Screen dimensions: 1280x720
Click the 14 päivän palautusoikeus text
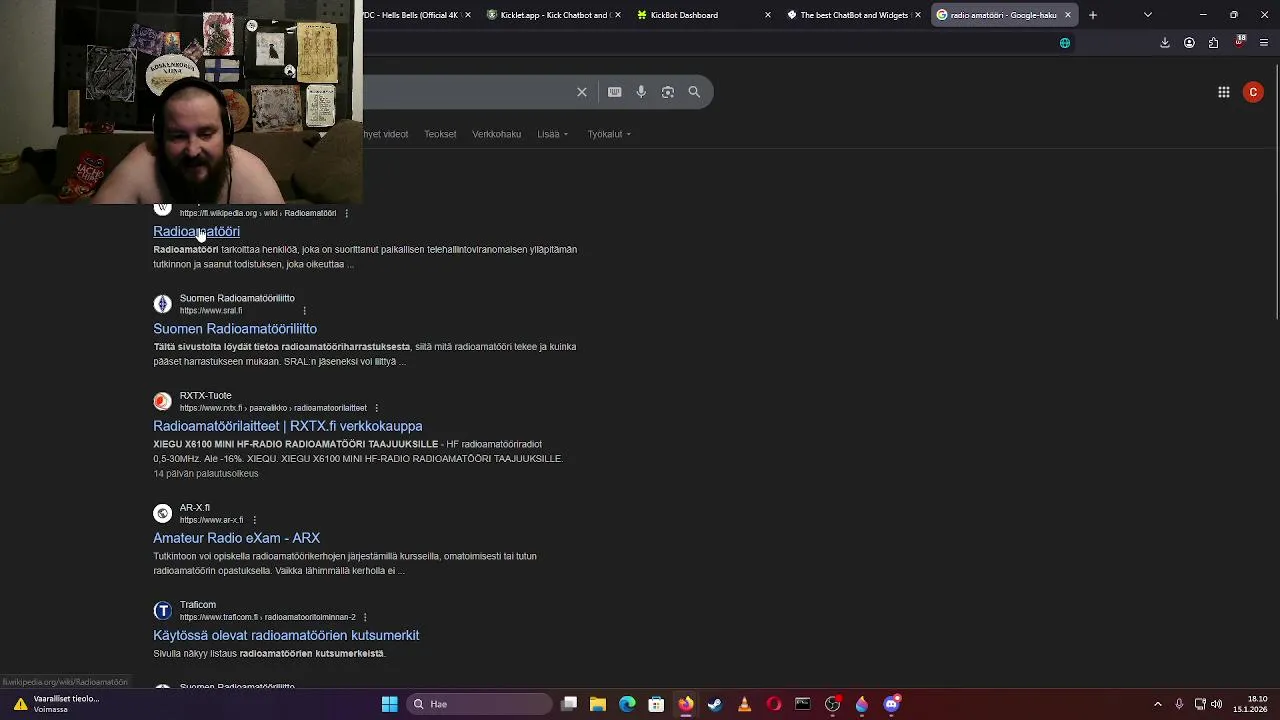click(206, 474)
